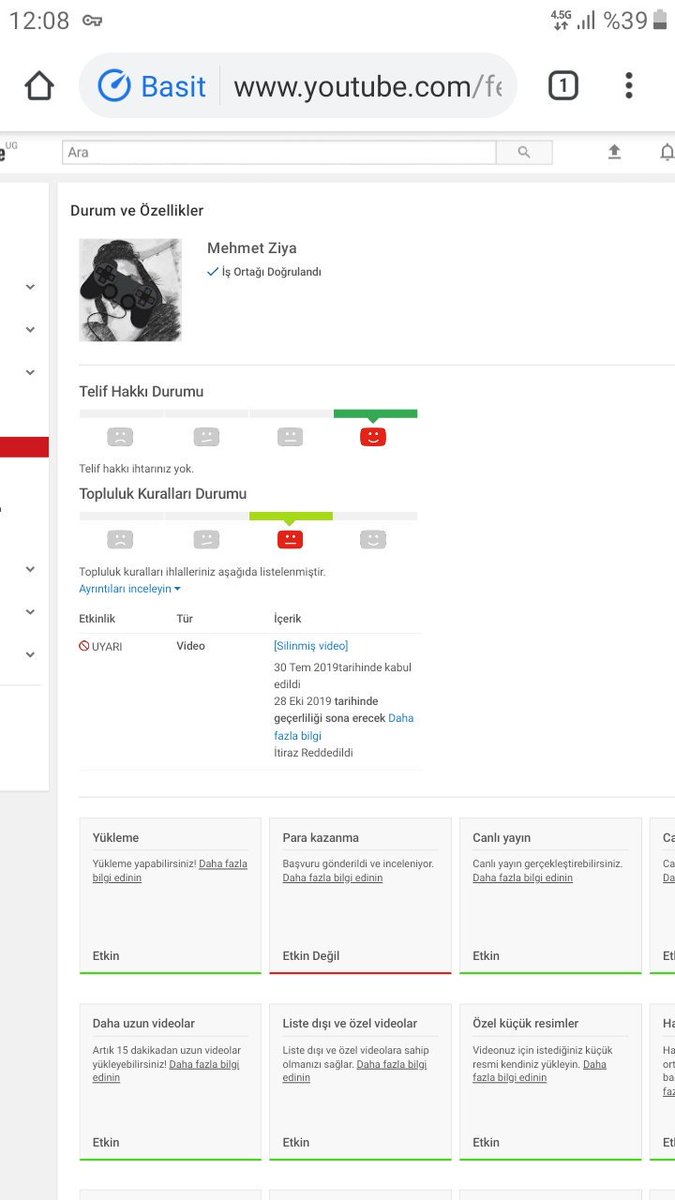Image resolution: width=675 pixels, height=1200 pixels.
Task: Open the notifications bell
Action: [667, 152]
